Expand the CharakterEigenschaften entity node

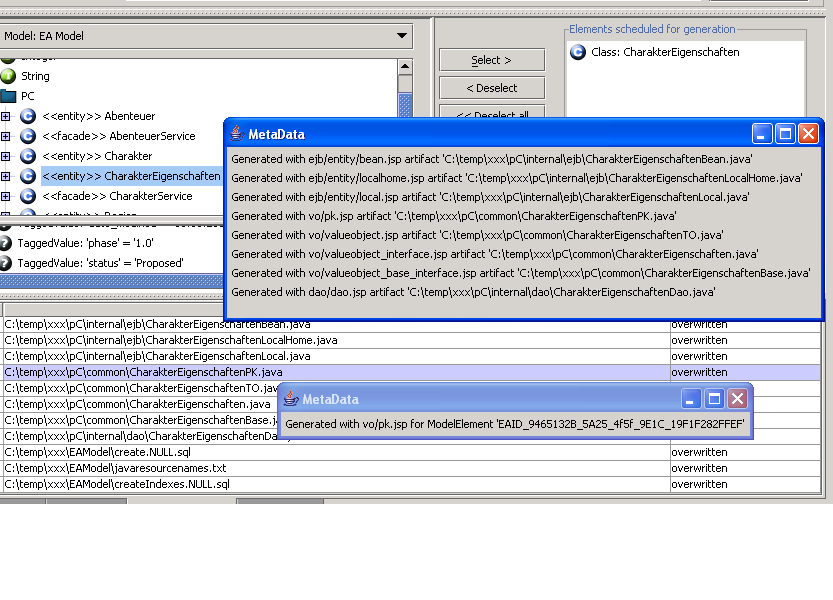tap(5, 176)
